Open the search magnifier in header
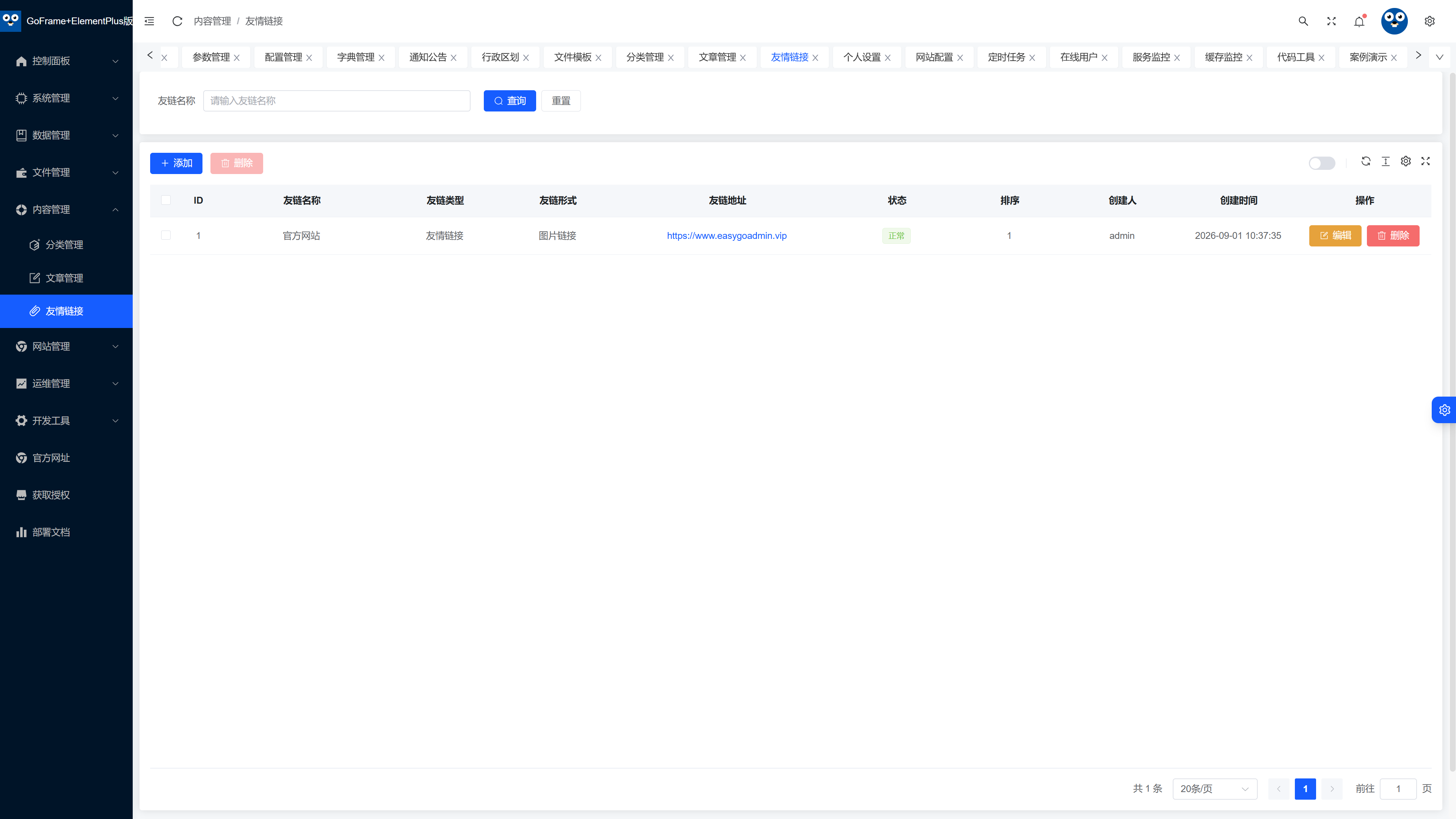The image size is (1456, 819). point(1304,21)
